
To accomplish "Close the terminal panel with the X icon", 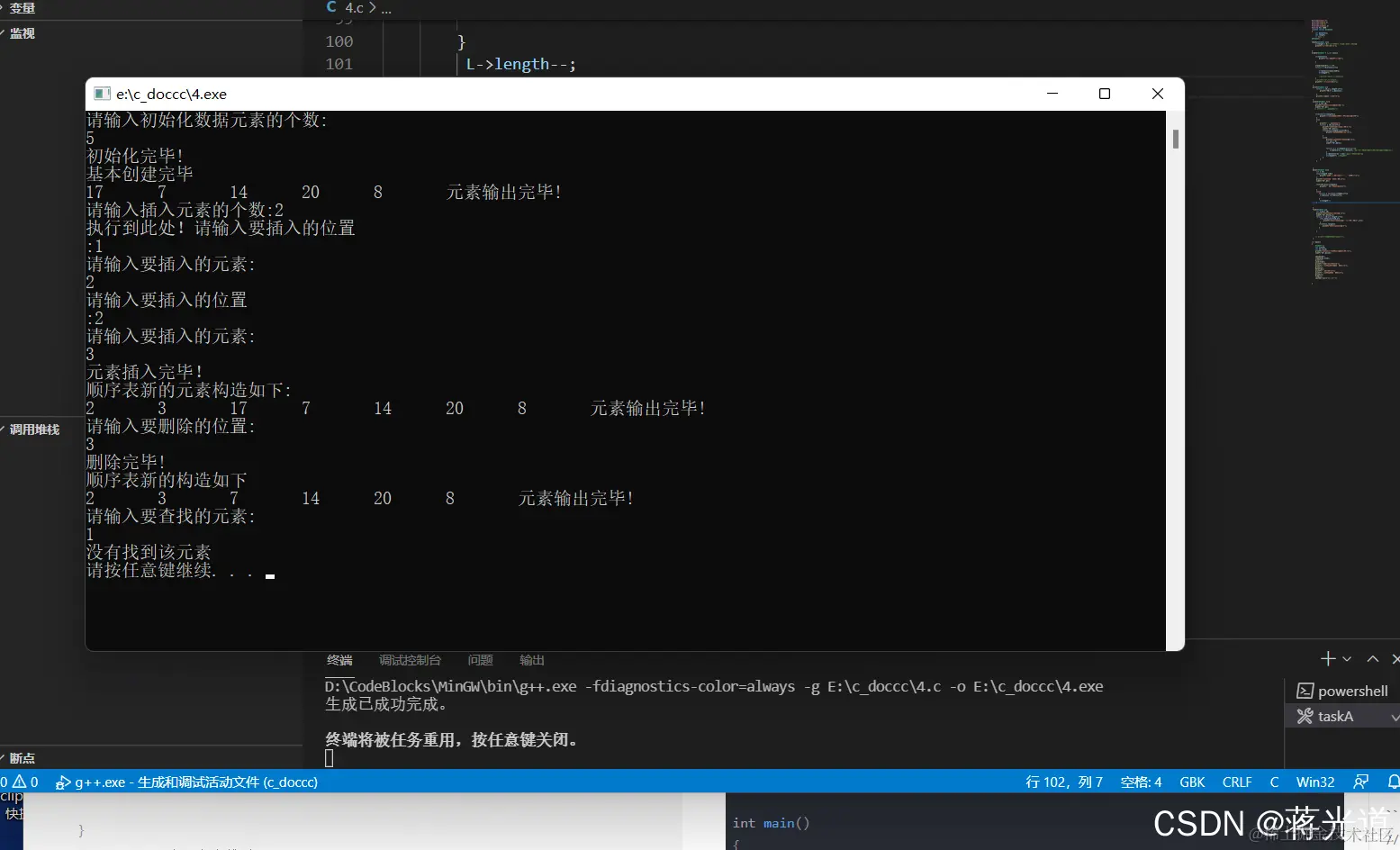I will point(1395,658).
